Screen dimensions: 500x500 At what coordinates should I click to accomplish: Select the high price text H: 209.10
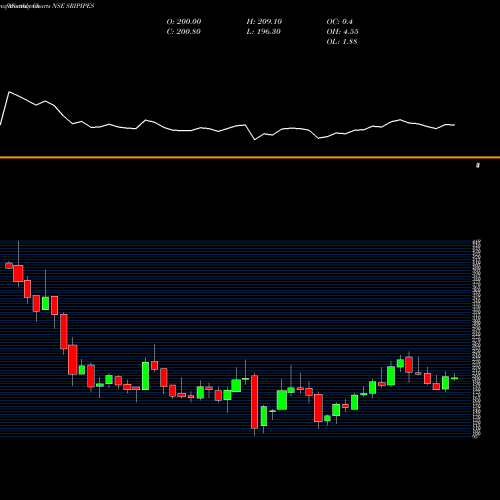coord(264,22)
